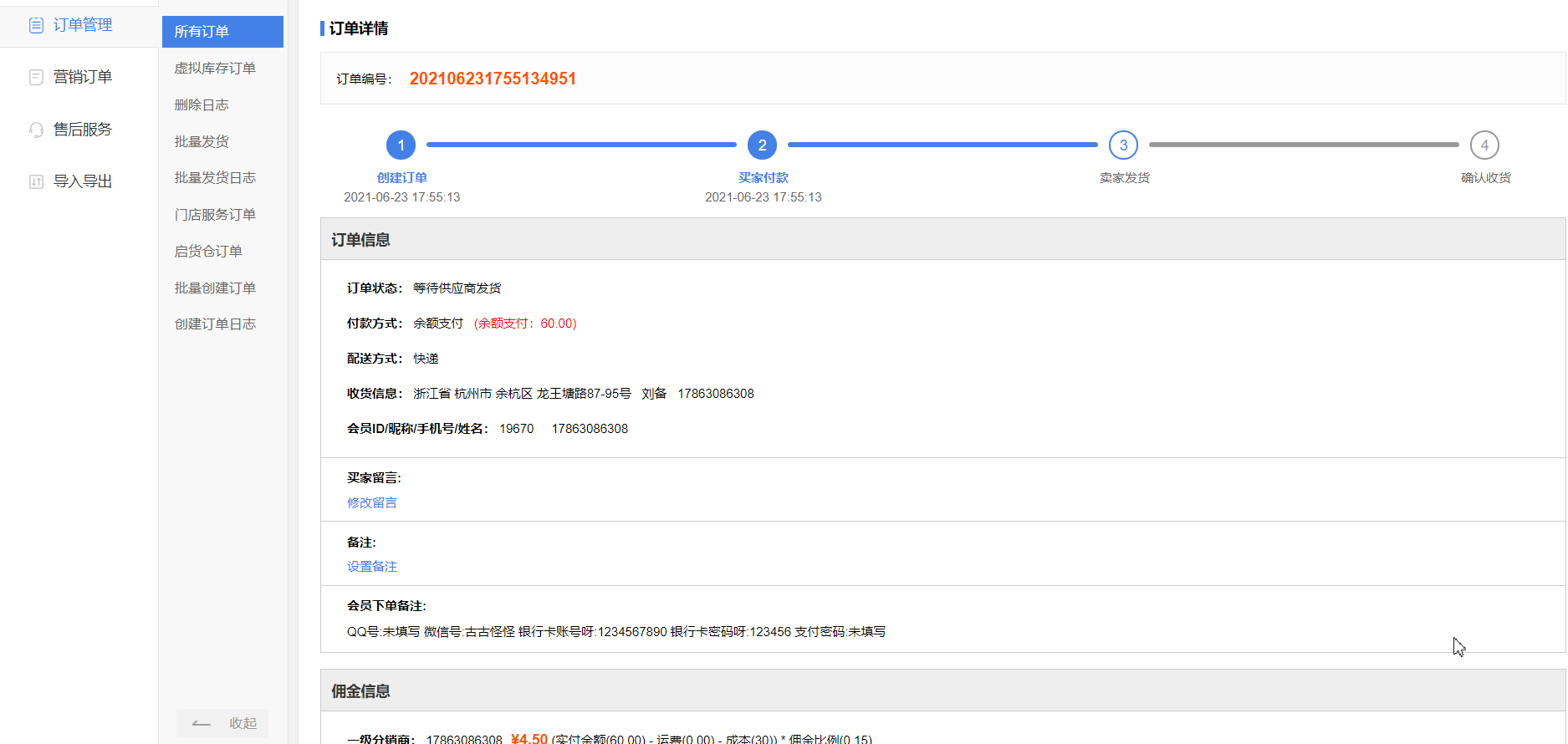Viewport: 1568px width, 744px height.
Task: Click step 3 circle 卖家发货
Action: pyautogui.click(x=1123, y=145)
